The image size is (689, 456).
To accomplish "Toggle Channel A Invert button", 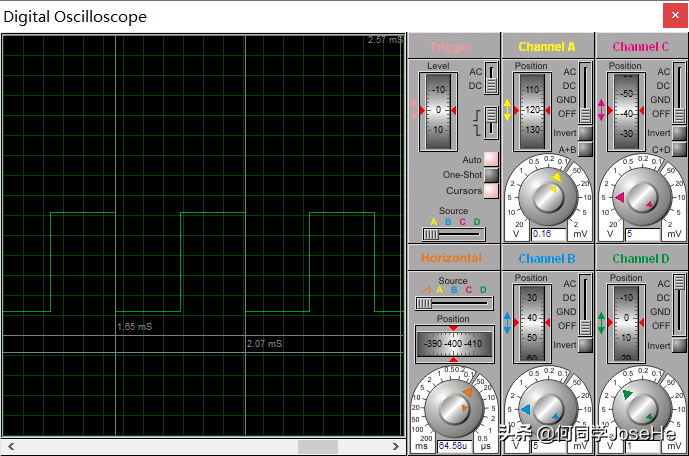I will coord(585,133).
